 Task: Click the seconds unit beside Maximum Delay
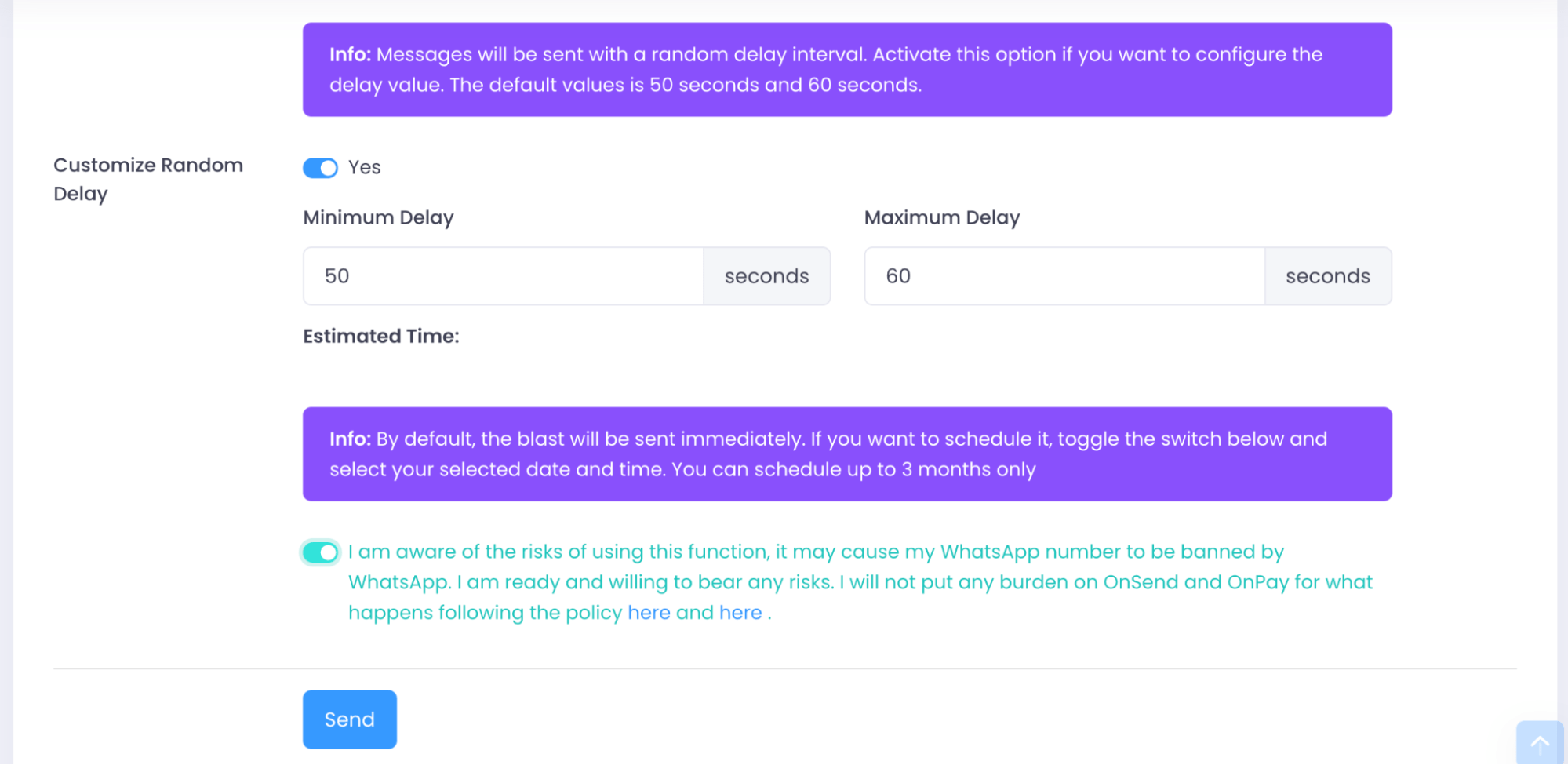pyautogui.click(x=1328, y=276)
